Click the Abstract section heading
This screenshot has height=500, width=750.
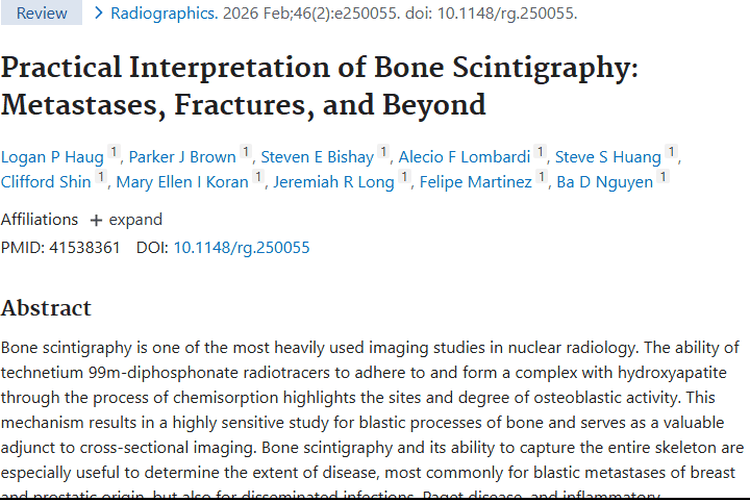coord(46,307)
